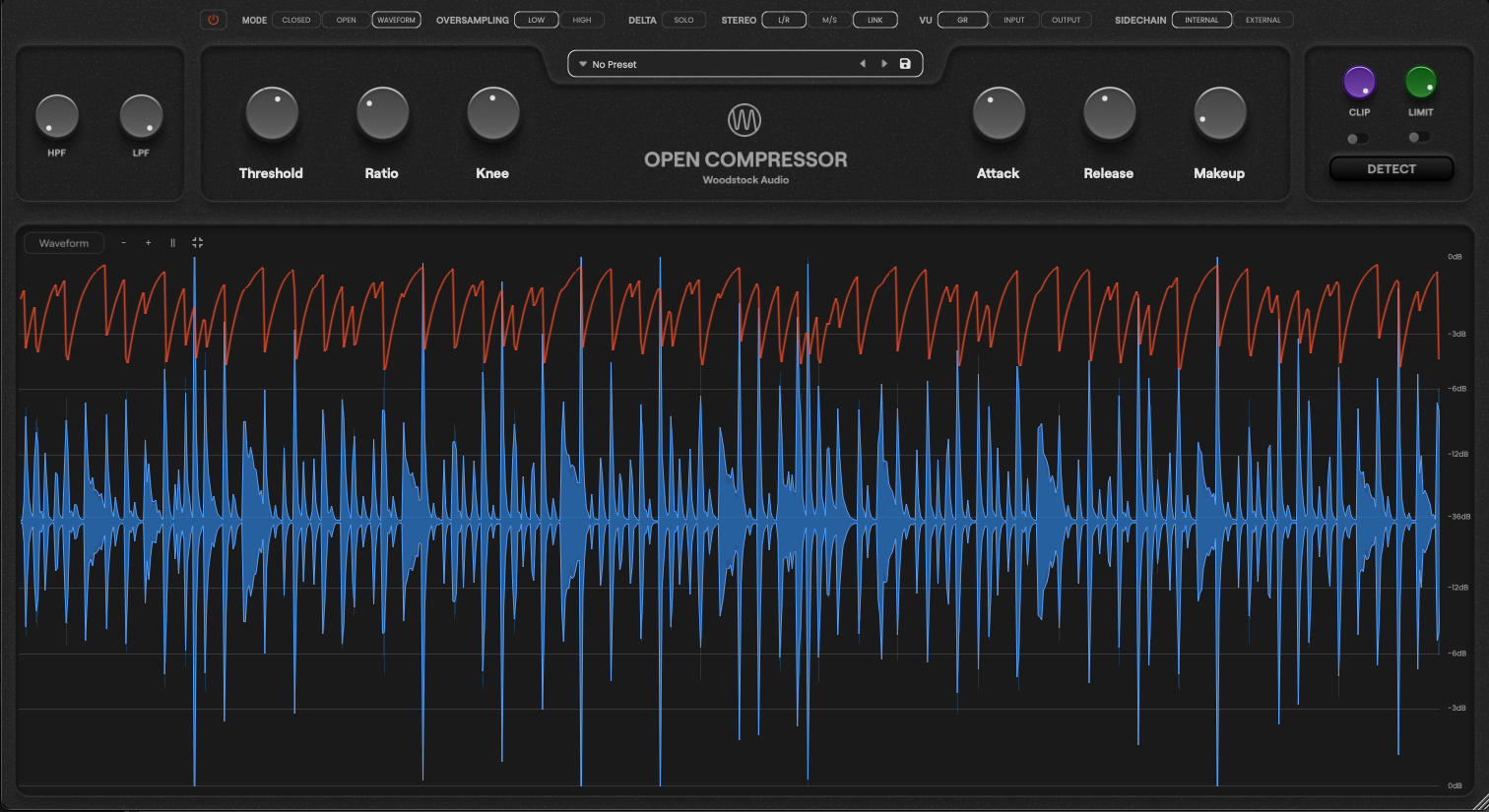Click the power bypass icon

pos(213,20)
